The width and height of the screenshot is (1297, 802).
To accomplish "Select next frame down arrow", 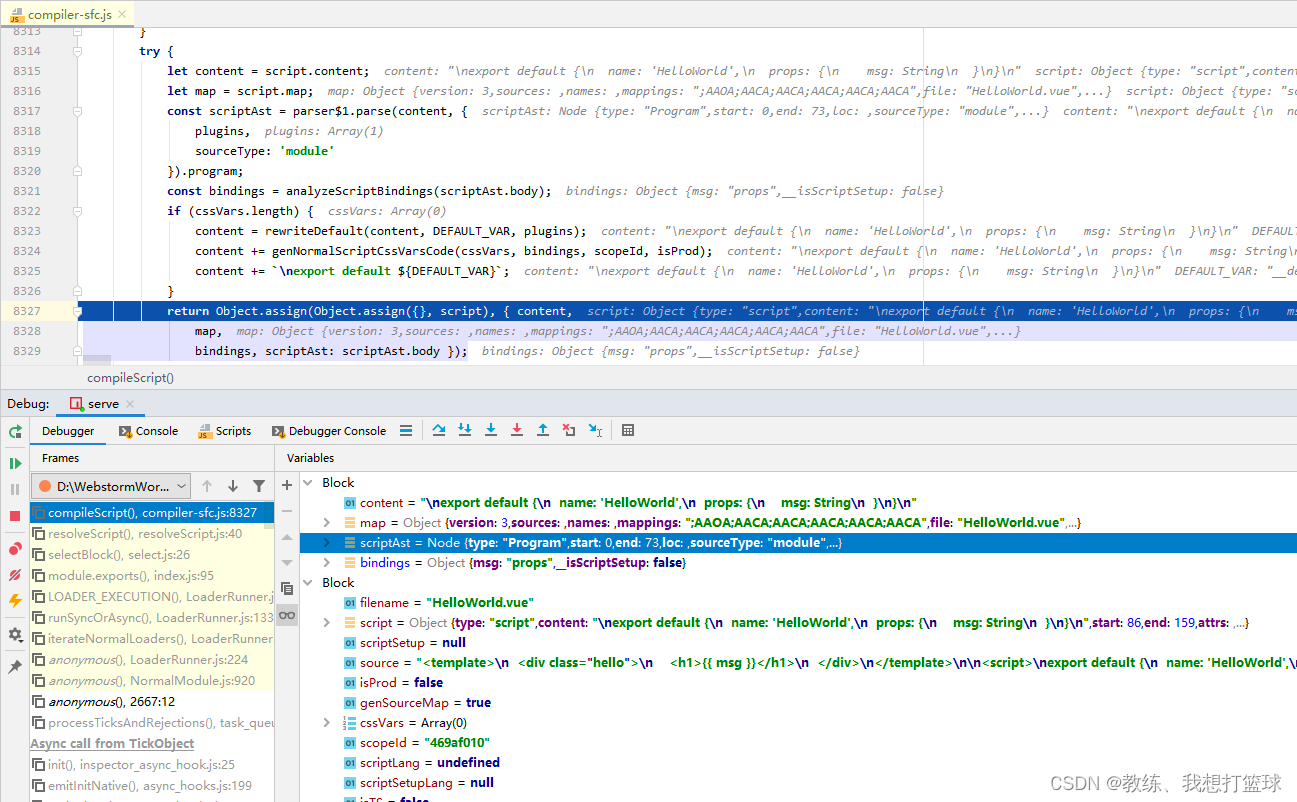I will point(233,486).
